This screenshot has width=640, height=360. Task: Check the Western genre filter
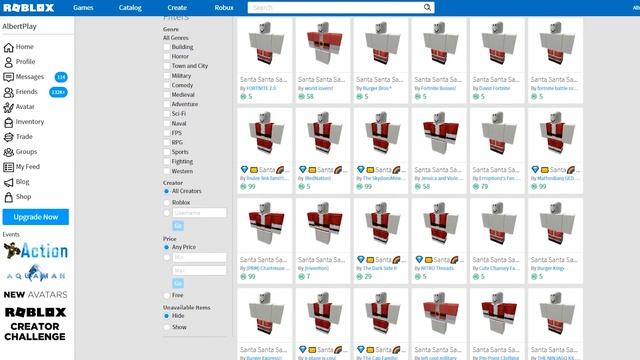(x=167, y=171)
